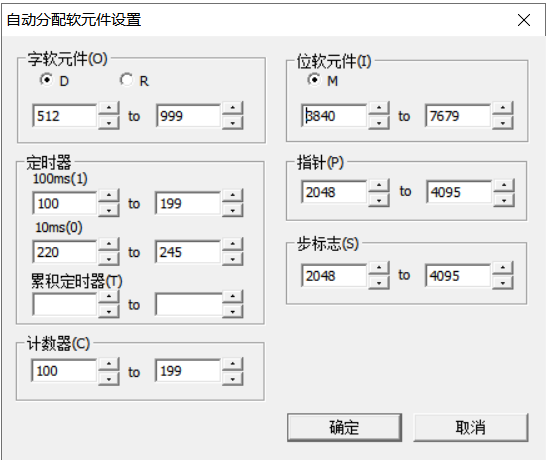Decrease the step flag (S) end value 4095
The image size is (556, 460).
502,283
